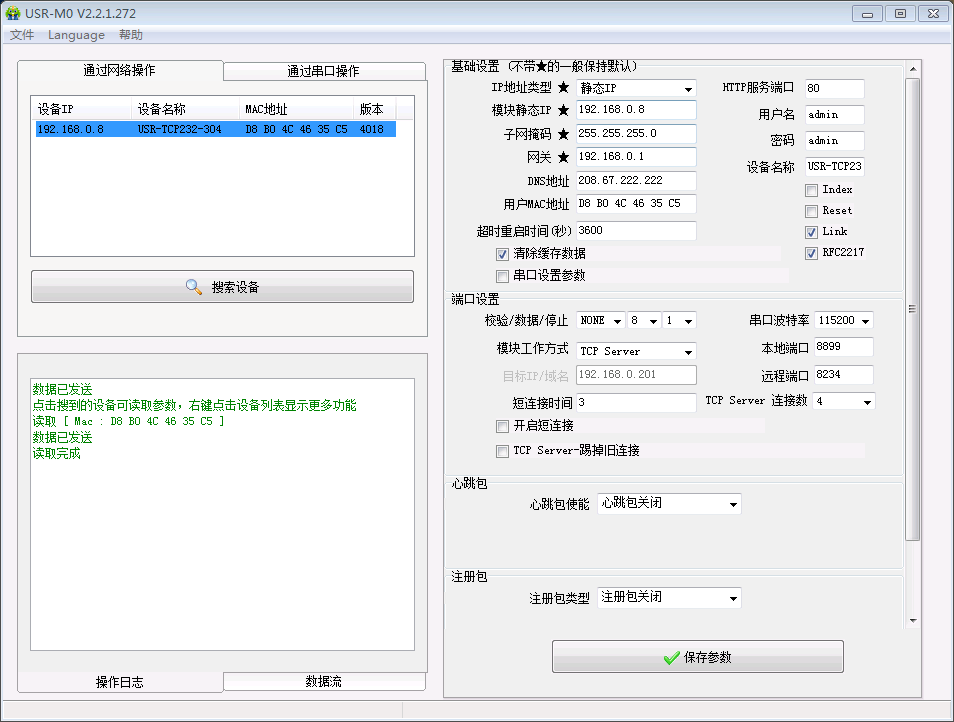Open the 注册包类型 dropdown
The height and width of the screenshot is (722, 954).
tap(669, 598)
